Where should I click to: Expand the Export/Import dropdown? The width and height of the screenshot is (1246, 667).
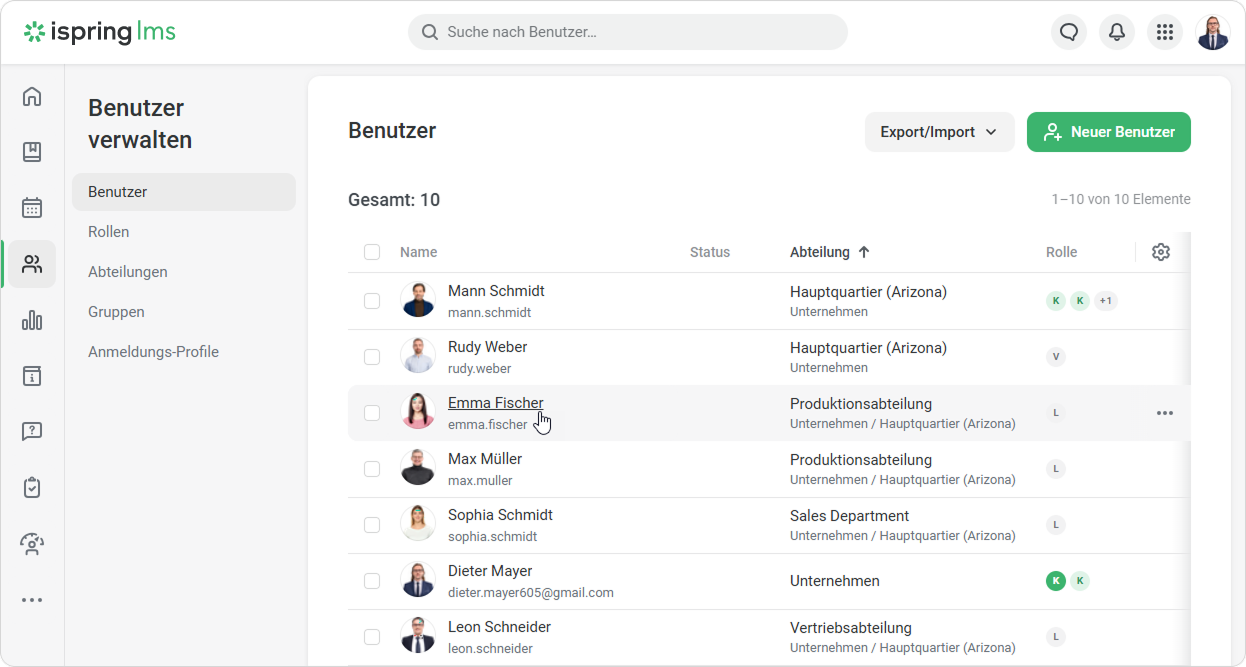tap(939, 132)
